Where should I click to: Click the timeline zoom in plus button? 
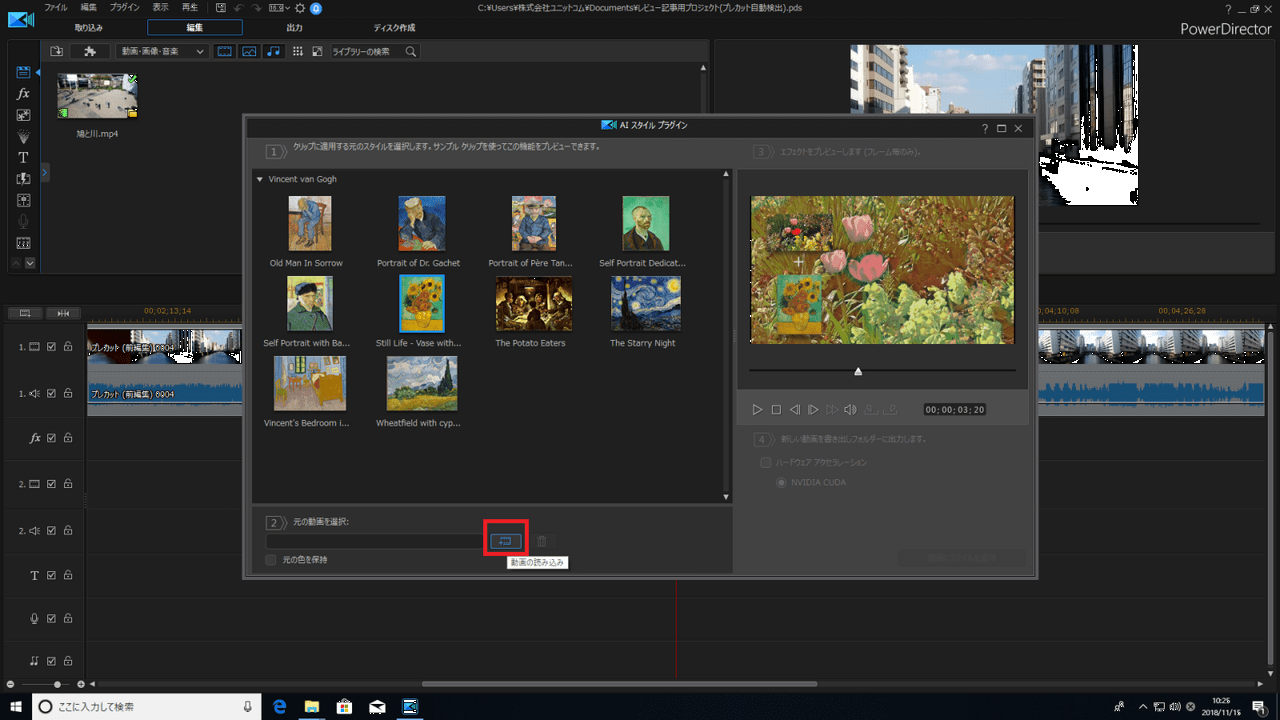(81, 684)
